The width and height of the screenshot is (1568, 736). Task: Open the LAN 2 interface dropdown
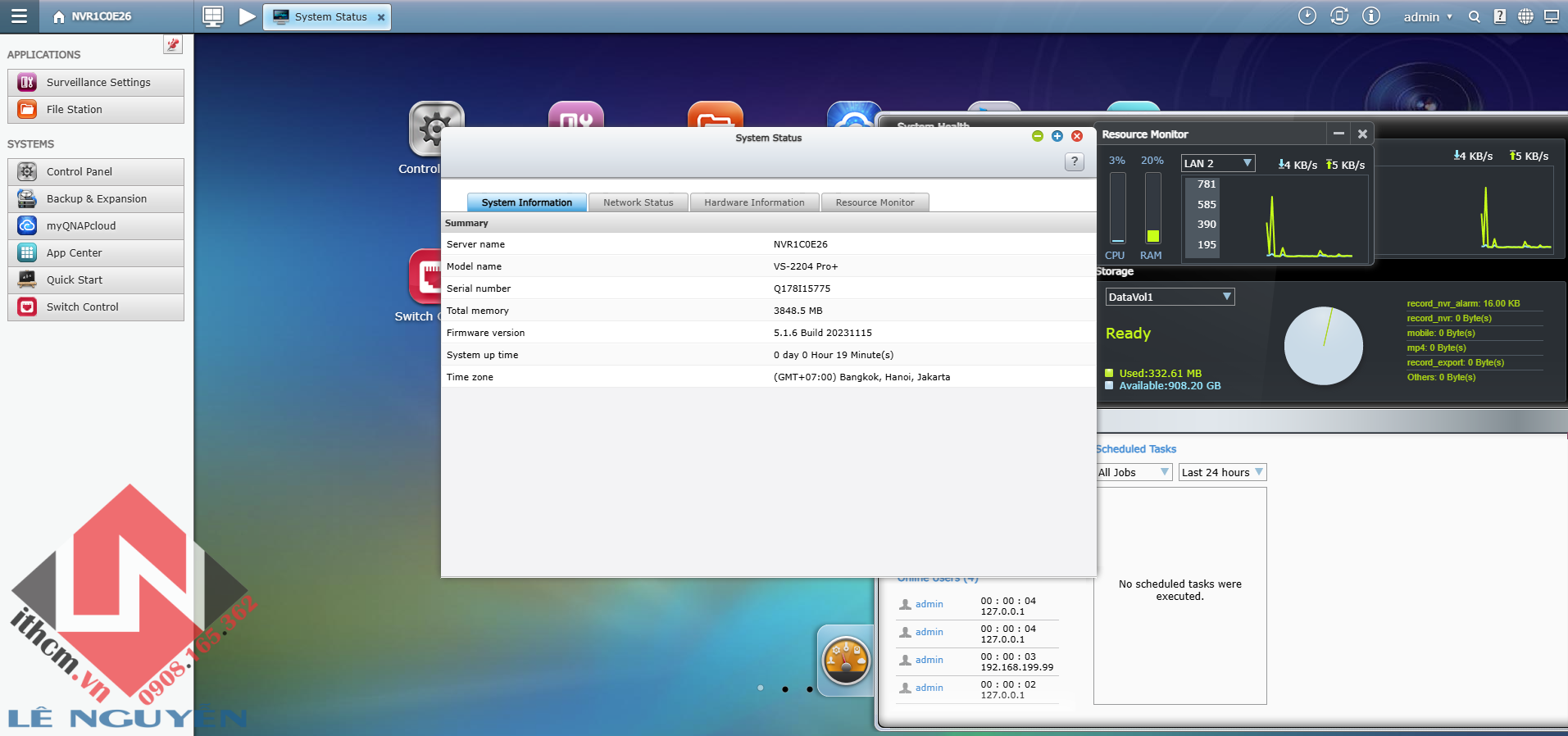tap(1218, 163)
